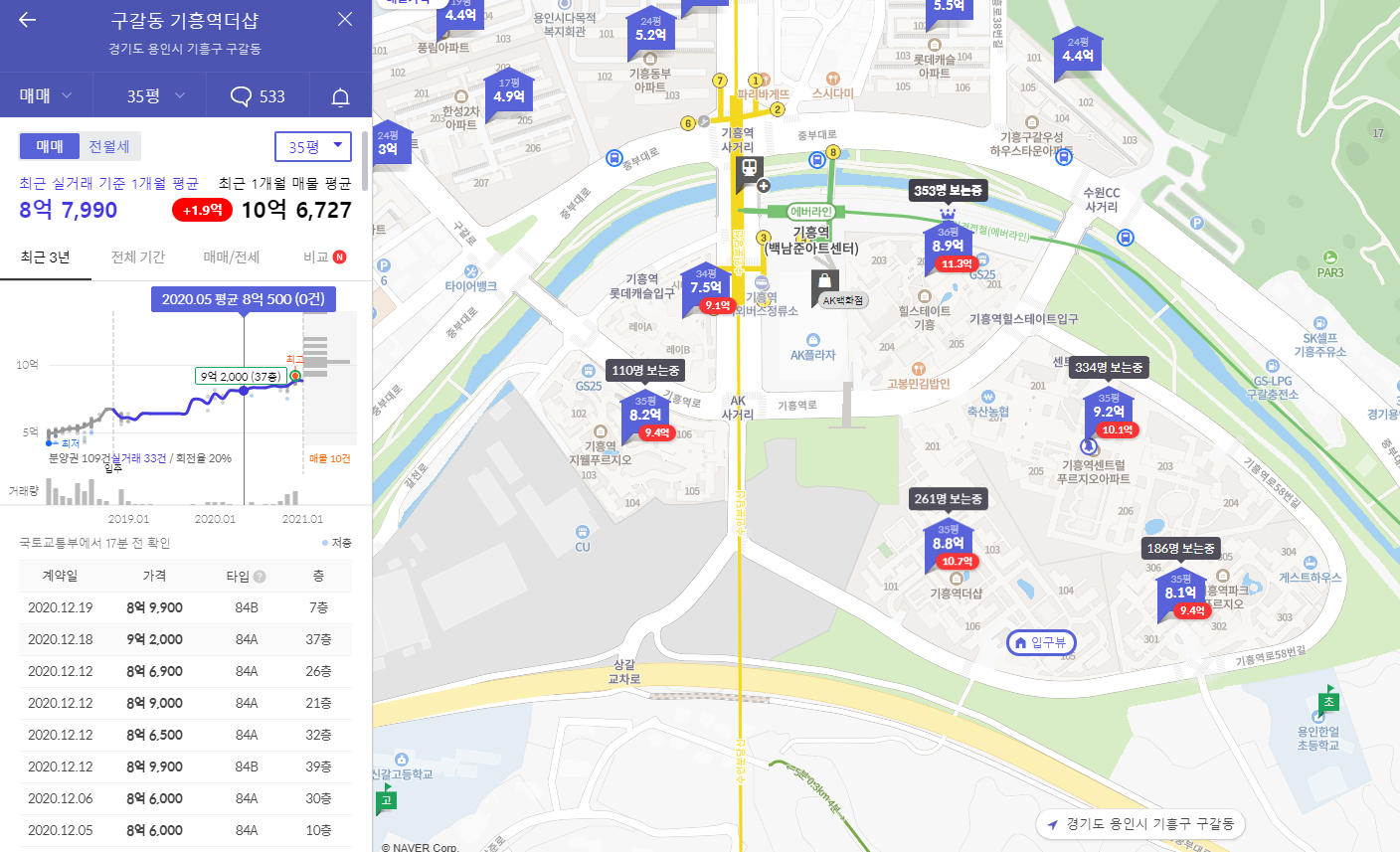Screen dimensions: 1400x852
Task: Select the 26층 8억 6,900 transaction row
Action: tap(185, 671)
